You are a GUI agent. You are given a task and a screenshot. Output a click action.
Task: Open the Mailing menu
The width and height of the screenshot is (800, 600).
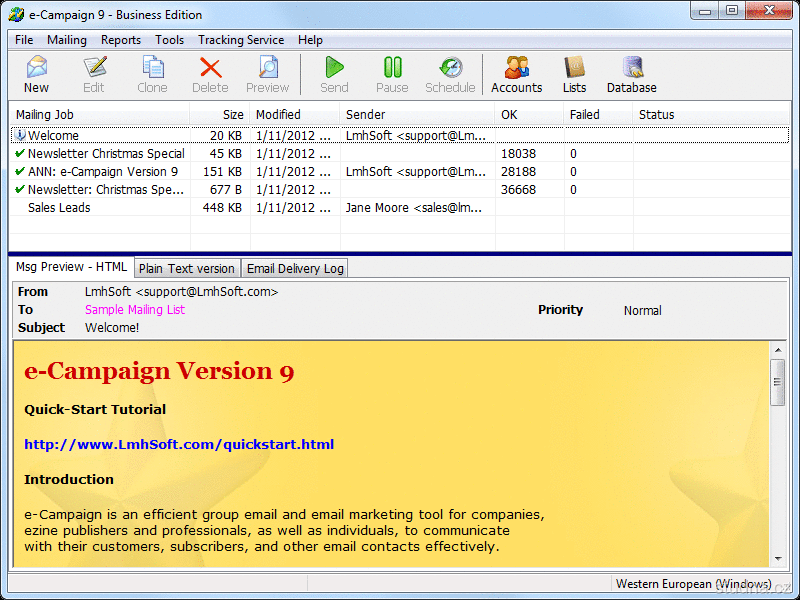67,40
